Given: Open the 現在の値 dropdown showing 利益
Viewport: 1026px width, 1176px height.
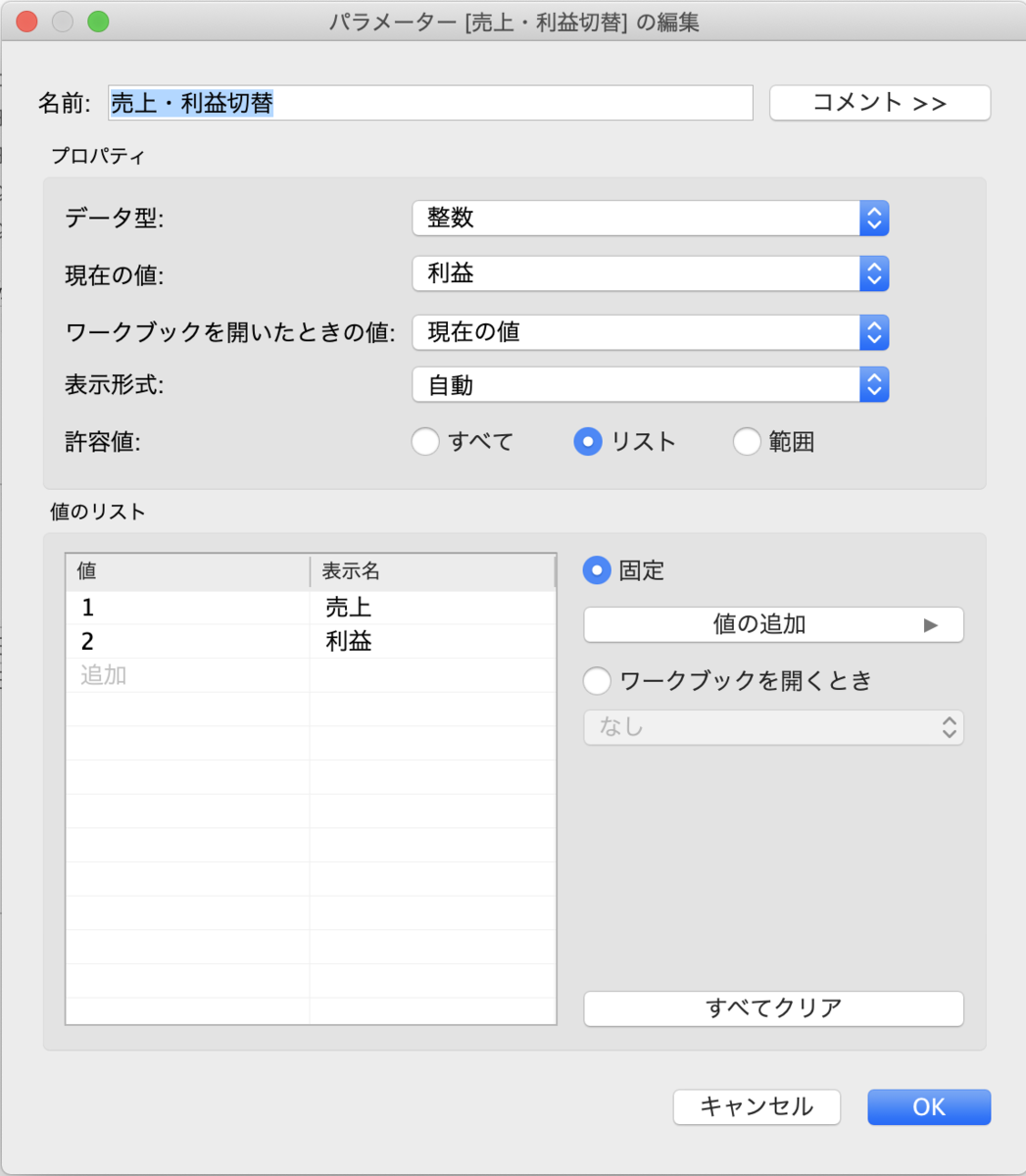Looking at the screenshot, I should tap(651, 273).
